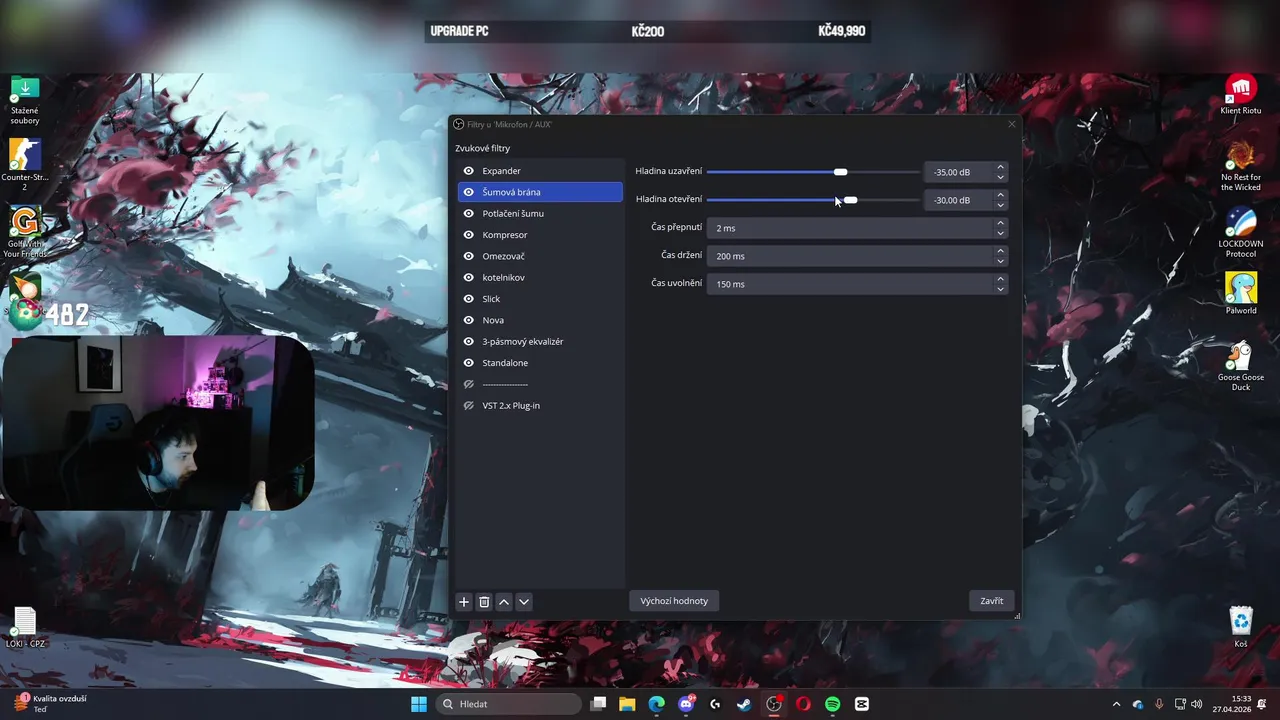The image size is (1280, 720).
Task: Click the -30,00 dB value field
Action: pyautogui.click(x=957, y=200)
